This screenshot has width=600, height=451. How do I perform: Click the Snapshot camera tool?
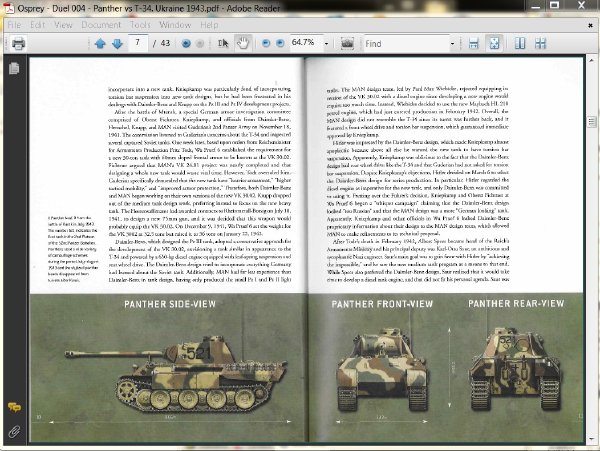(x=347, y=43)
